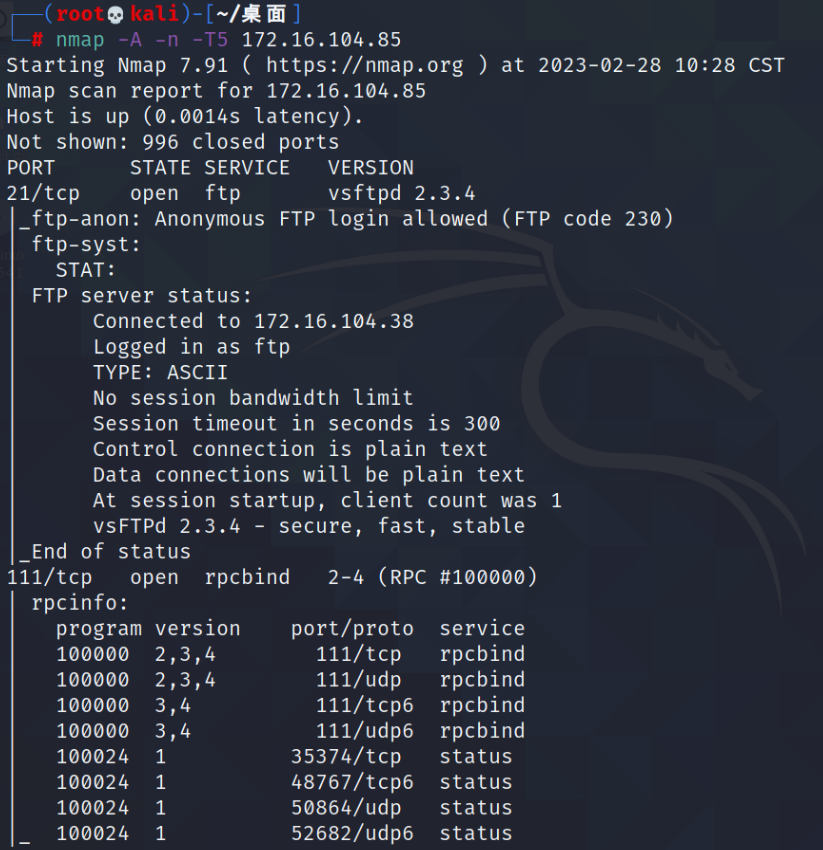823x850 pixels.
Task: Click the Connected to 172.16.104.38 text
Action: point(253,321)
